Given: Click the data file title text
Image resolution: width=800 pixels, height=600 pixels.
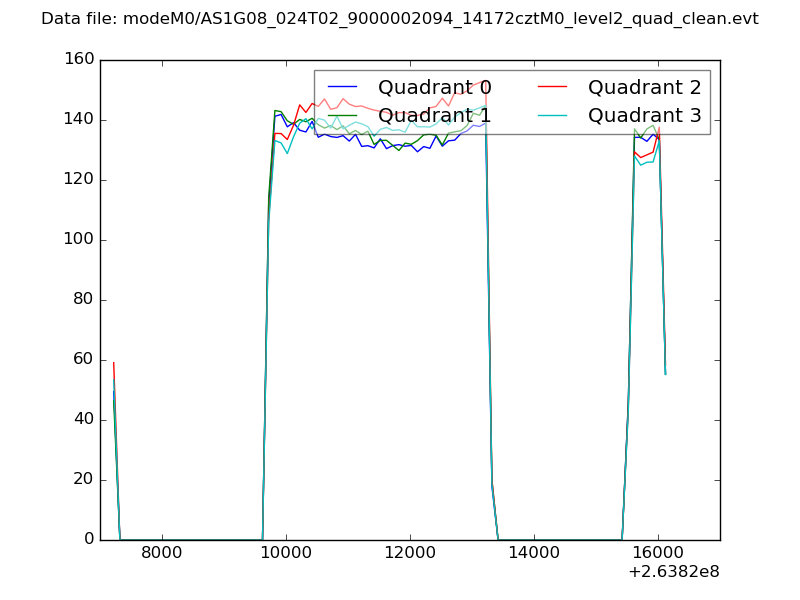Looking at the screenshot, I should coord(399,19).
